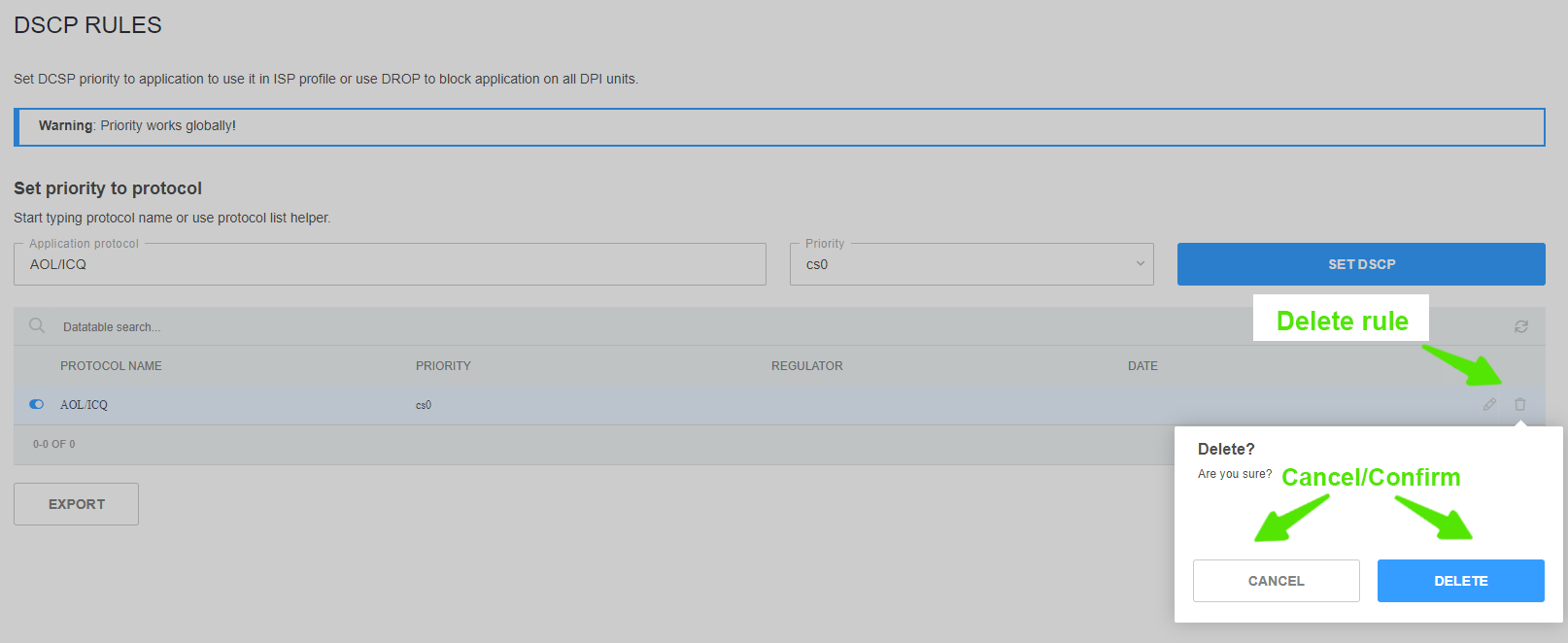This screenshot has height=643, width=1568.
Task: Click the cs0 priority cell in the row
Action: point(424,405)
